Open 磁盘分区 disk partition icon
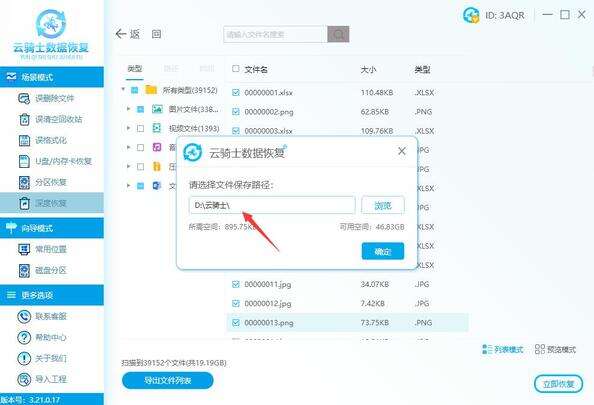 click(x=24, y=271)
